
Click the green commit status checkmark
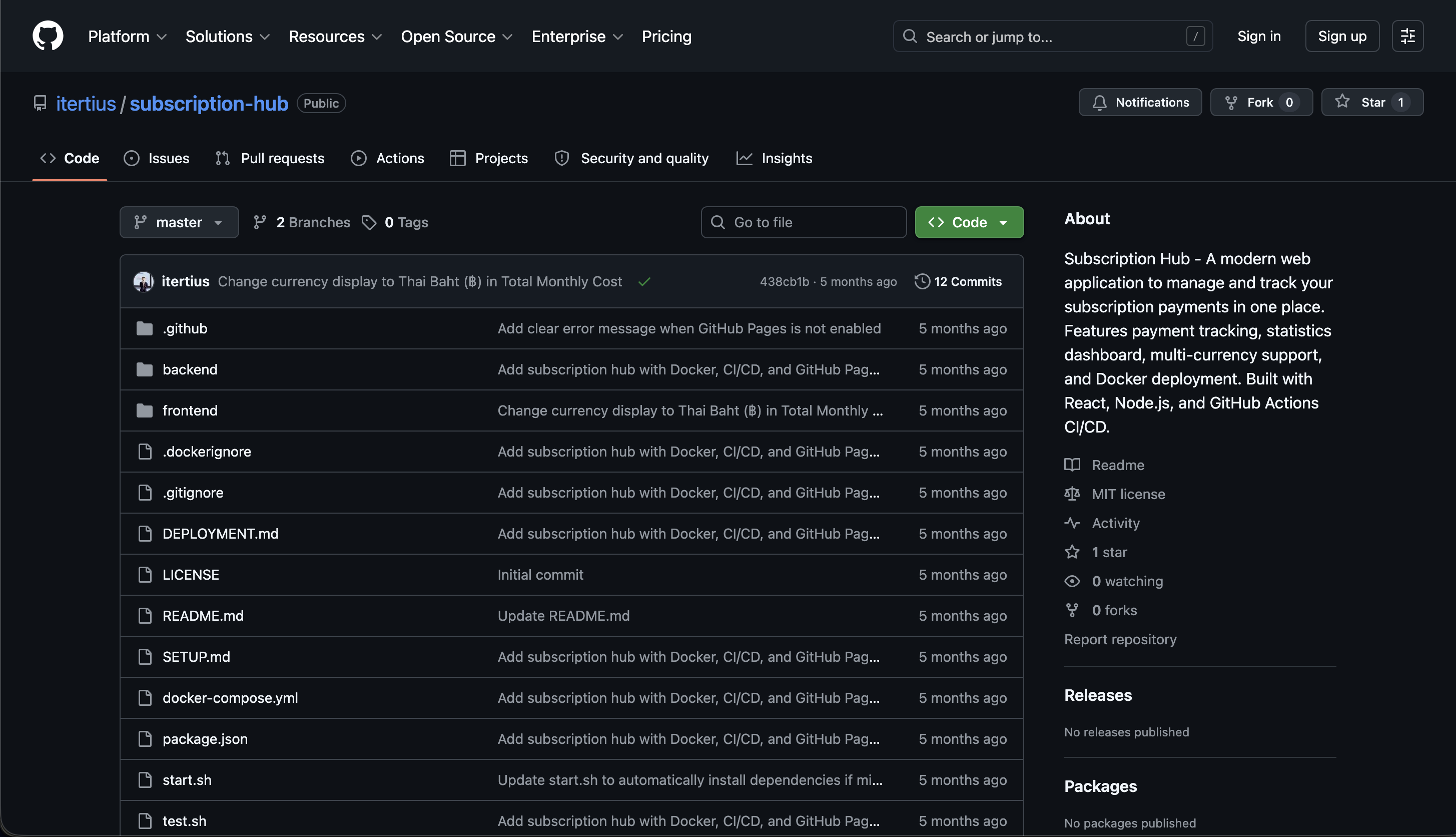click(x=644, y=282)
